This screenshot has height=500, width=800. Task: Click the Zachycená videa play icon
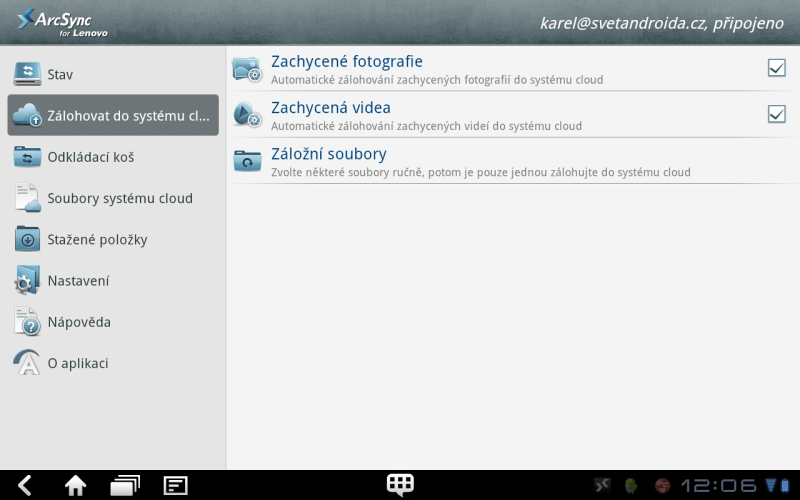click(x=247, y=114)
